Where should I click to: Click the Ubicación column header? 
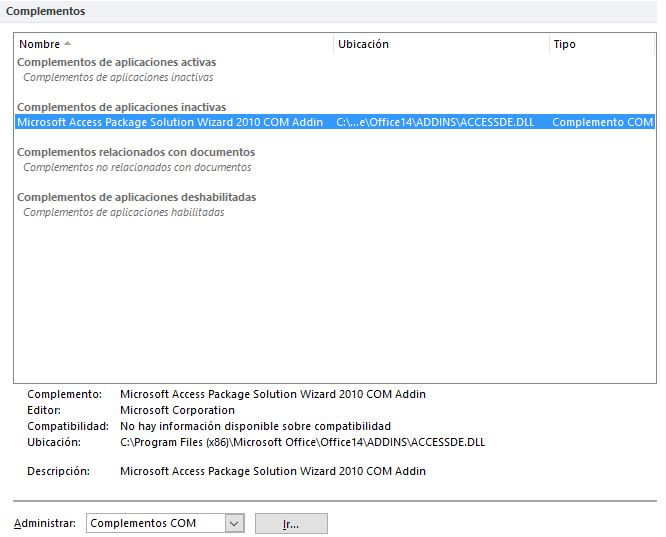[x=441, y=44]
